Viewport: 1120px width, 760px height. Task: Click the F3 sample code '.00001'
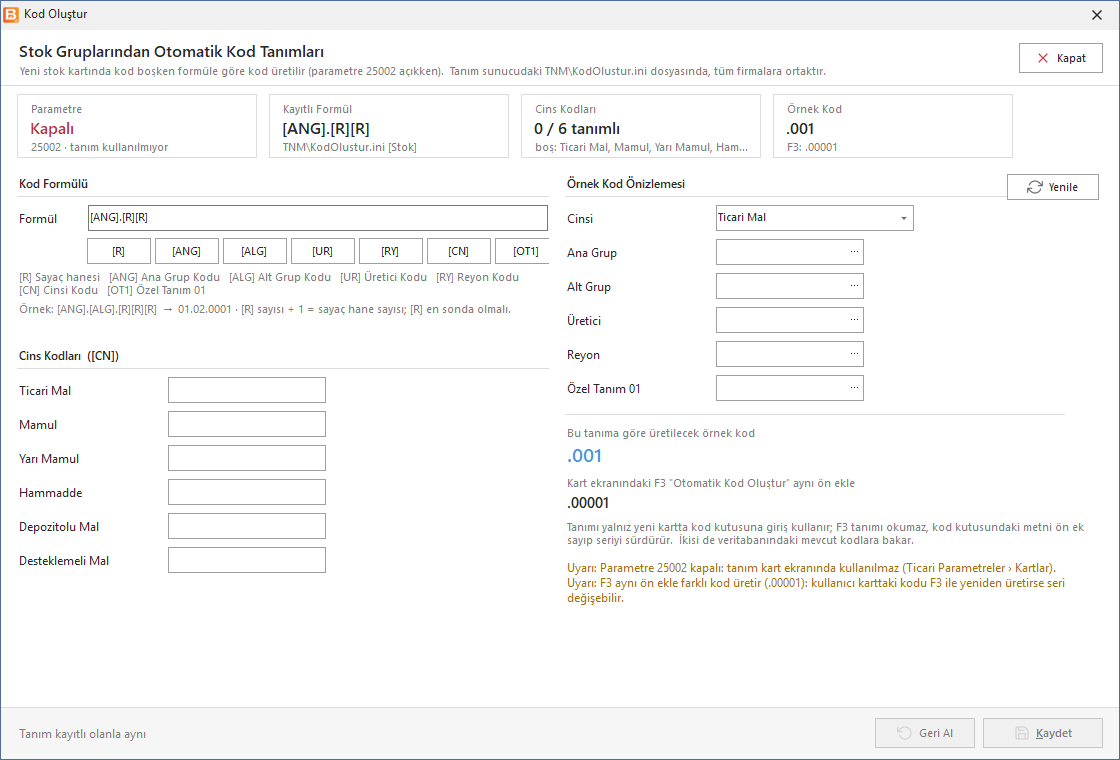click(x=588, y=503)
